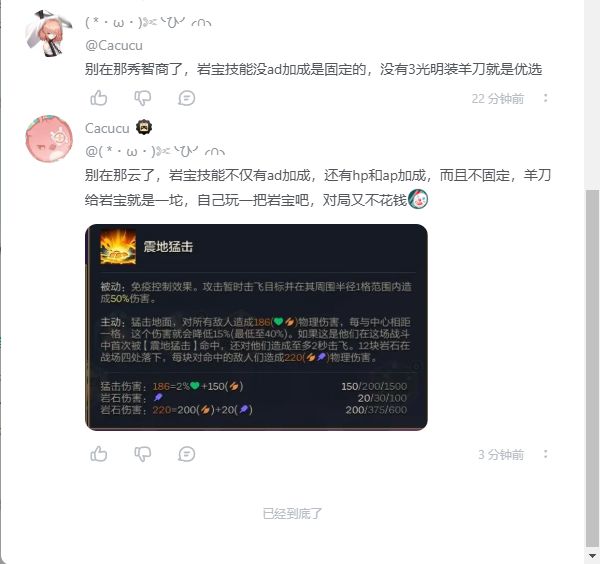This screenshot has width=600, height=564.
Task: Dislike the first comment by kaomoji user
Action: 143,98
